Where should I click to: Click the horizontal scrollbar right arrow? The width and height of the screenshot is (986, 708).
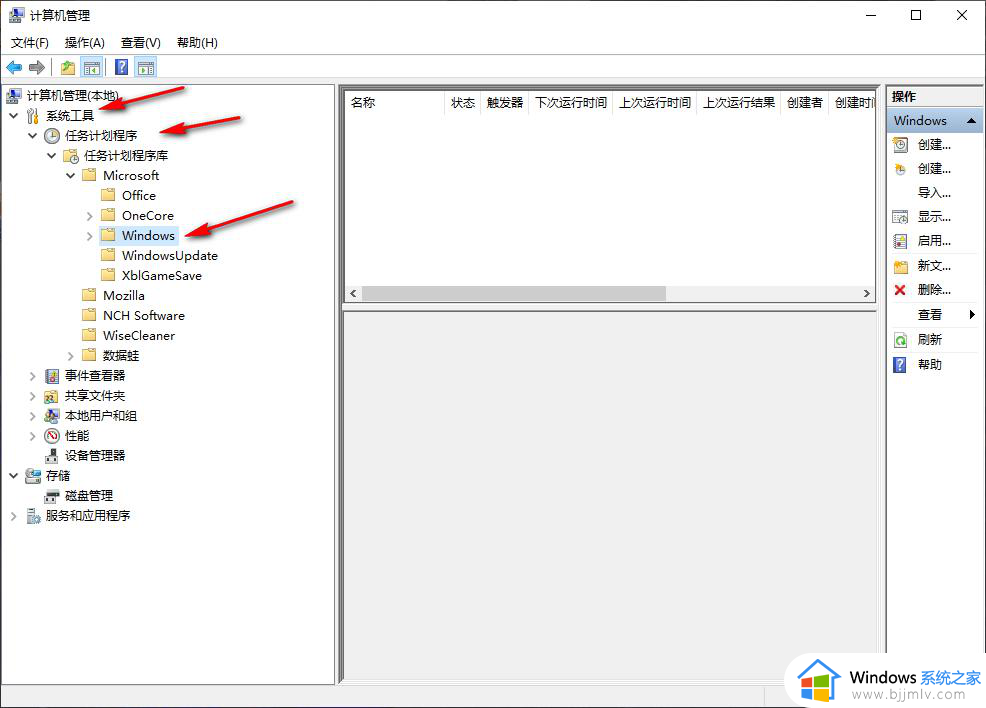click(867, 294)
